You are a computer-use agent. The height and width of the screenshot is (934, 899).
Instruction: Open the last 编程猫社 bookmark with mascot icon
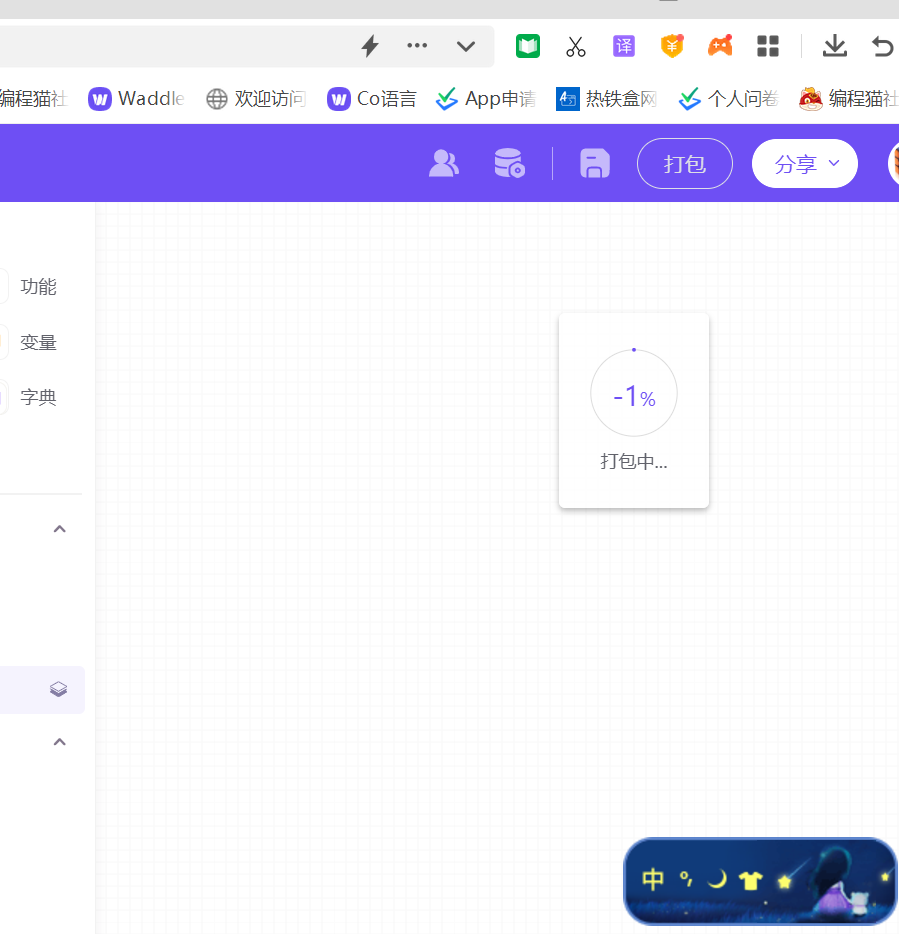click(848, 98)
